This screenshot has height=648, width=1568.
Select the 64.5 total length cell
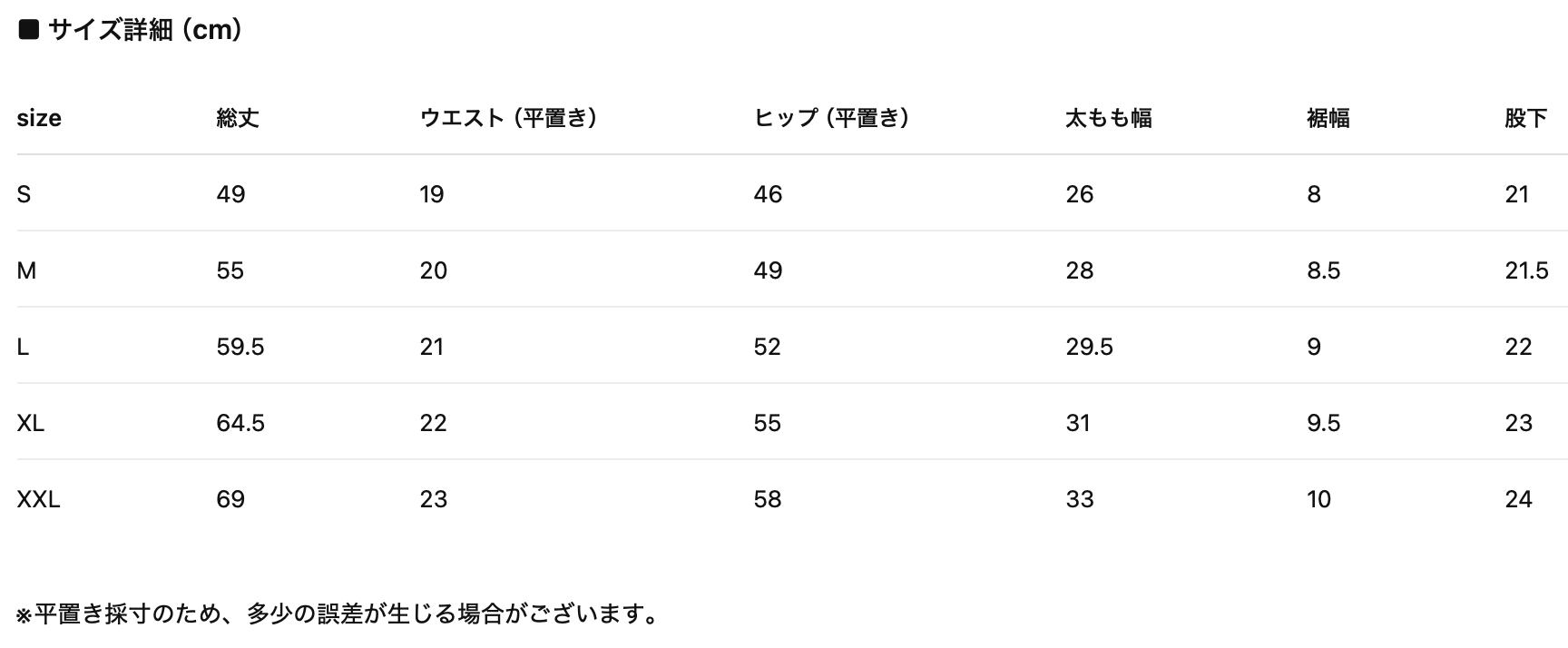tap(240, 423)
